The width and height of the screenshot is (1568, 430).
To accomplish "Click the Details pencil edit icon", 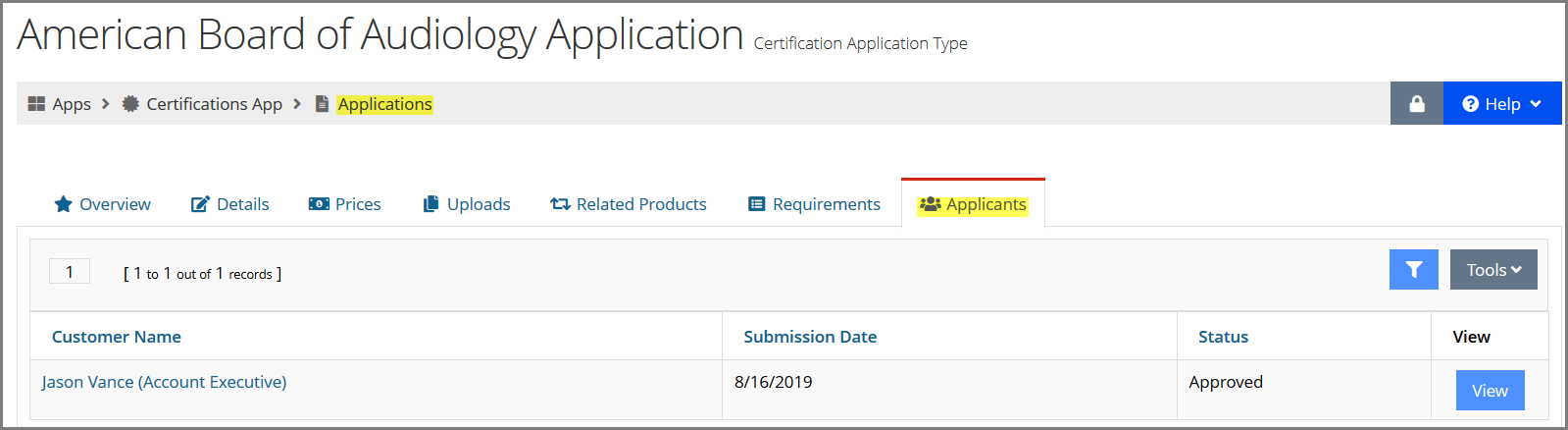I will (200, 204).
